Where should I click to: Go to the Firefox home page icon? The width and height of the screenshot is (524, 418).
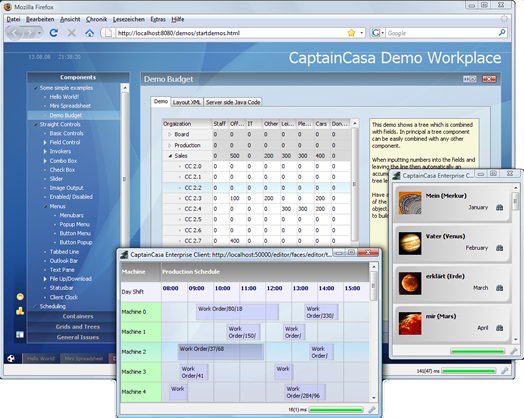coord(89,33)
